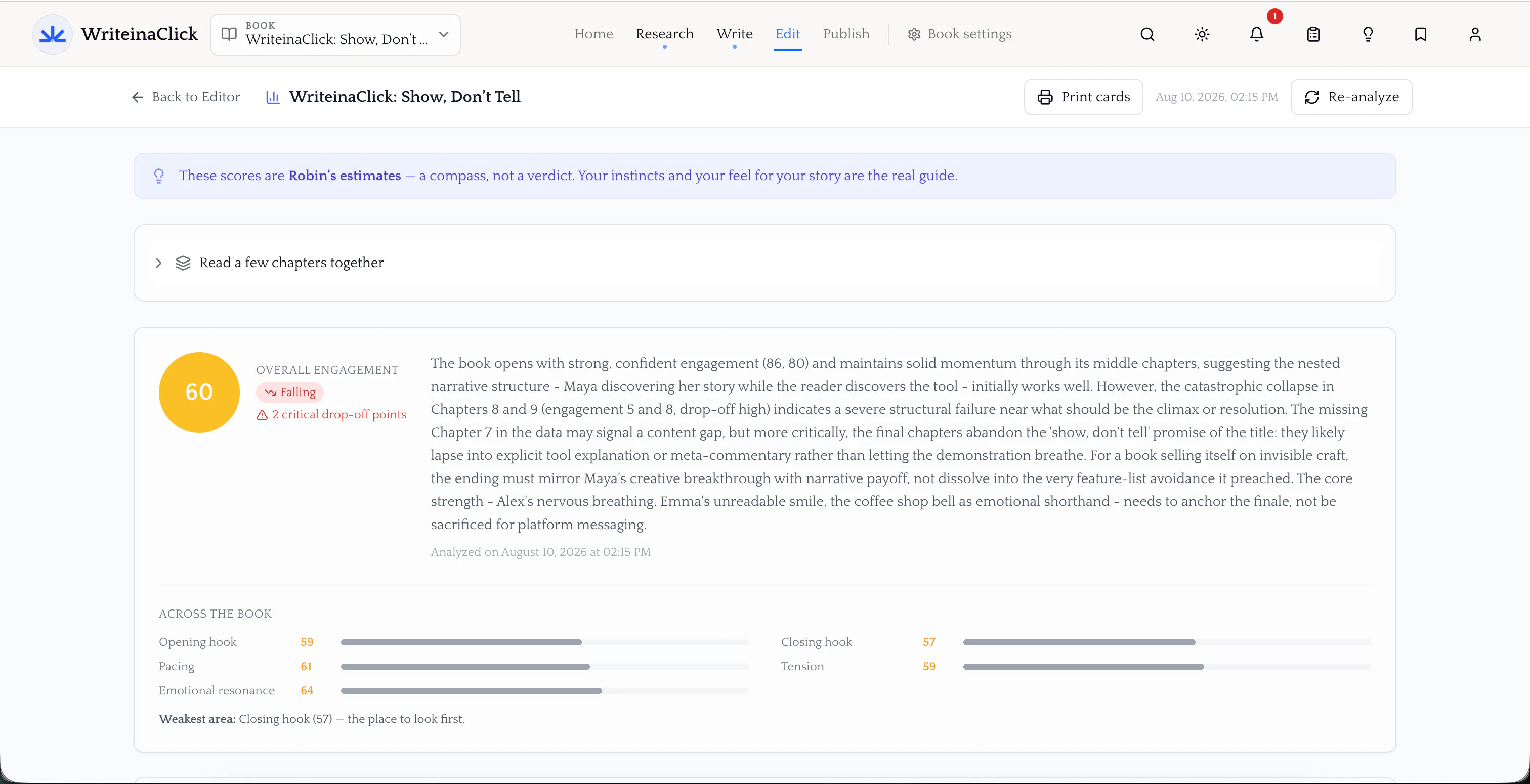Click the refresh icon in Re-analyze

(x=1312, y=97)
